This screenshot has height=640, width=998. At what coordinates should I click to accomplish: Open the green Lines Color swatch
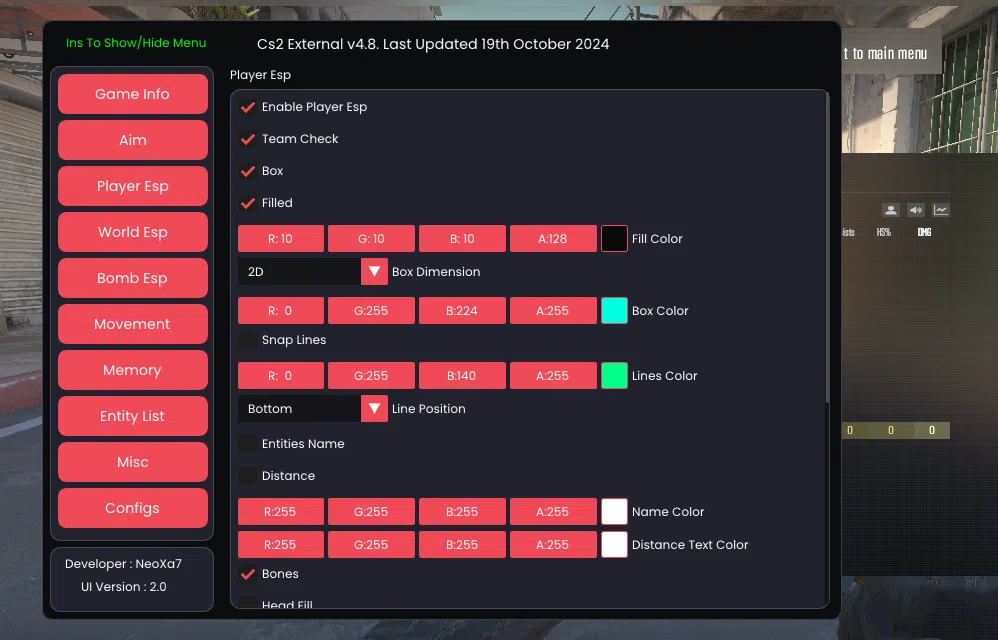(614, 376)
